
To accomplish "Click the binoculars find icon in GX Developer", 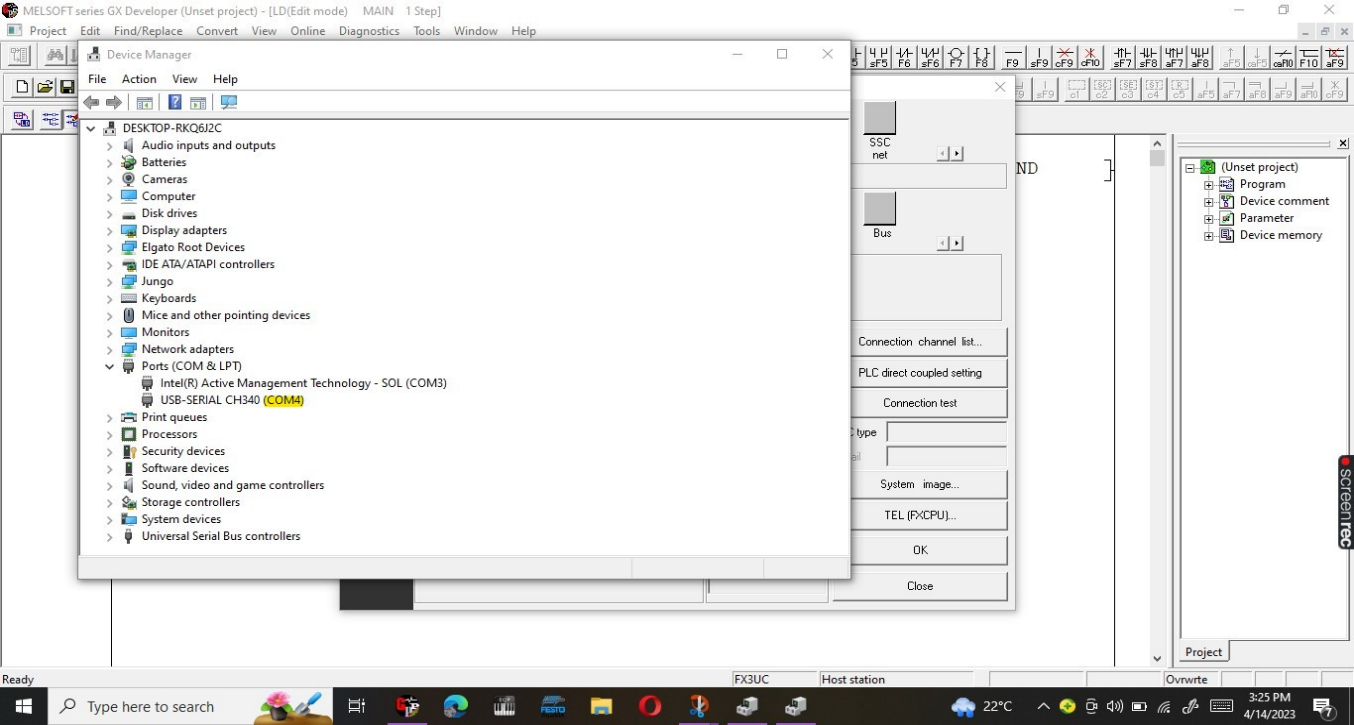I will click(x=56, y=56).
